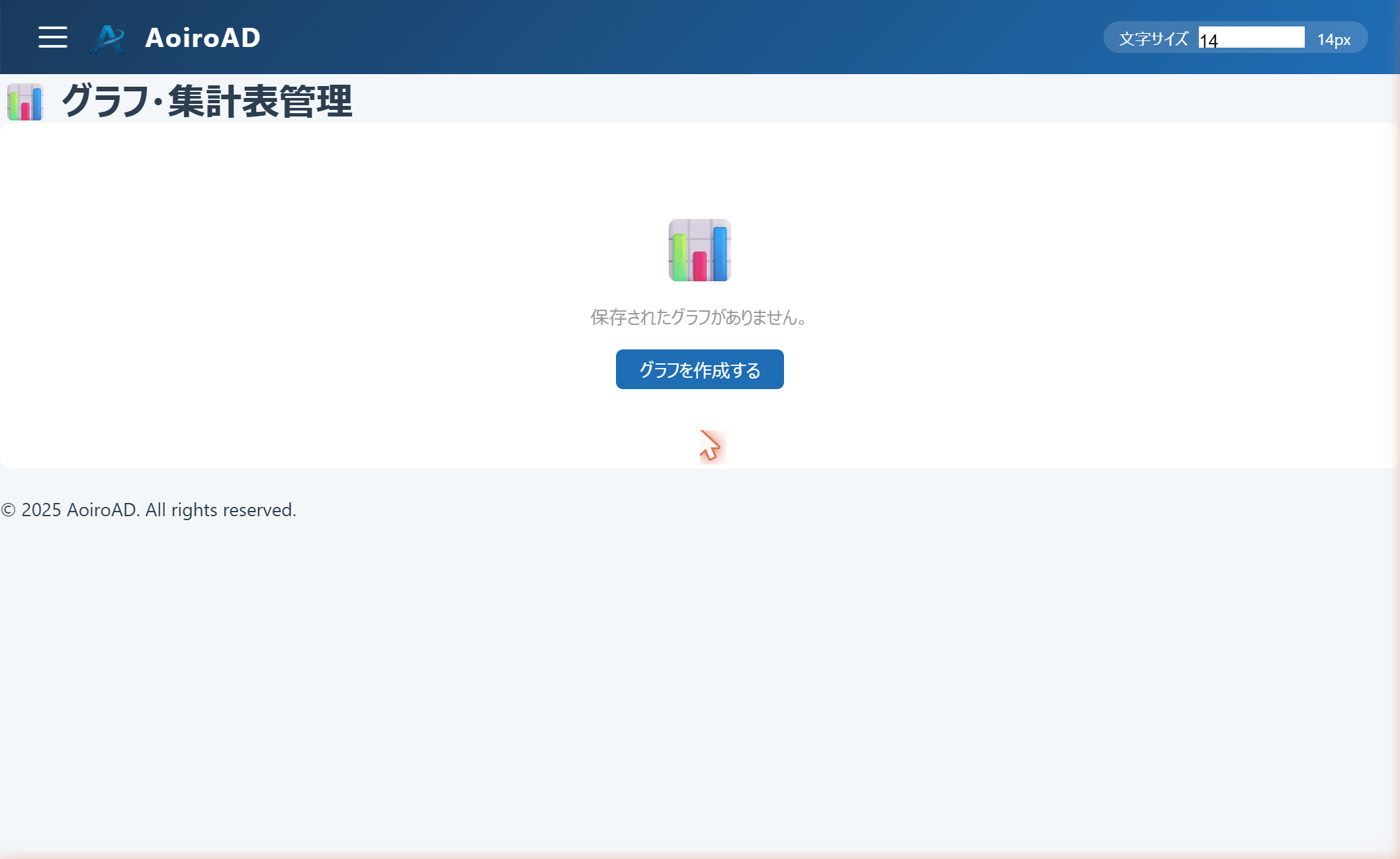
Task: Click the グラフを作成する button
Action: pos(700,369)
